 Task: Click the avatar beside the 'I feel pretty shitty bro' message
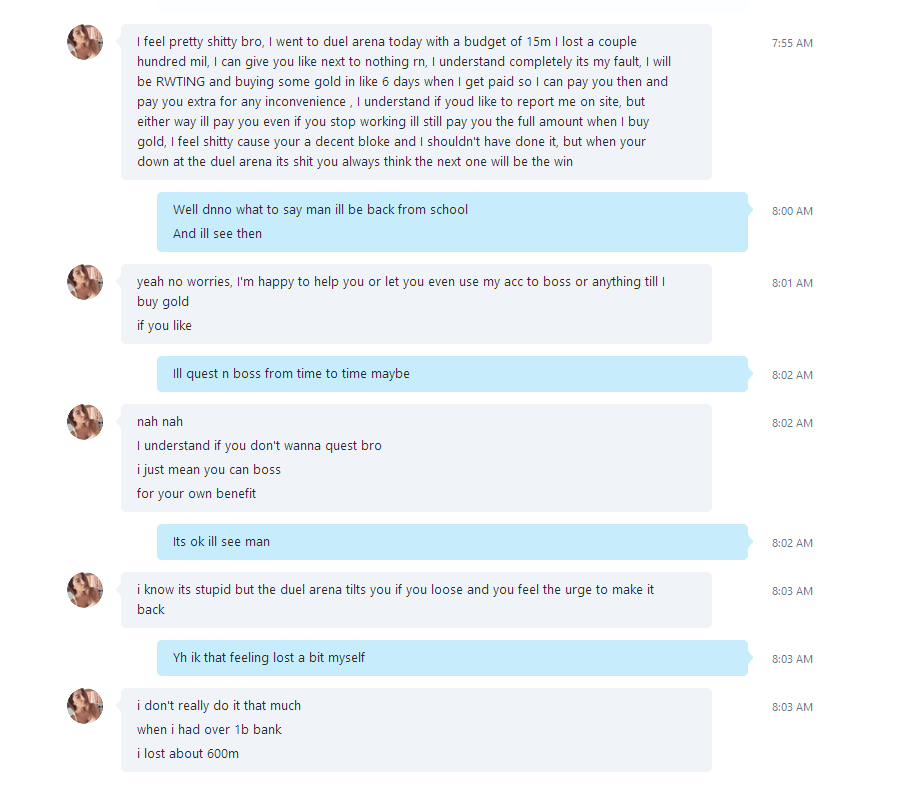(85, 42)
